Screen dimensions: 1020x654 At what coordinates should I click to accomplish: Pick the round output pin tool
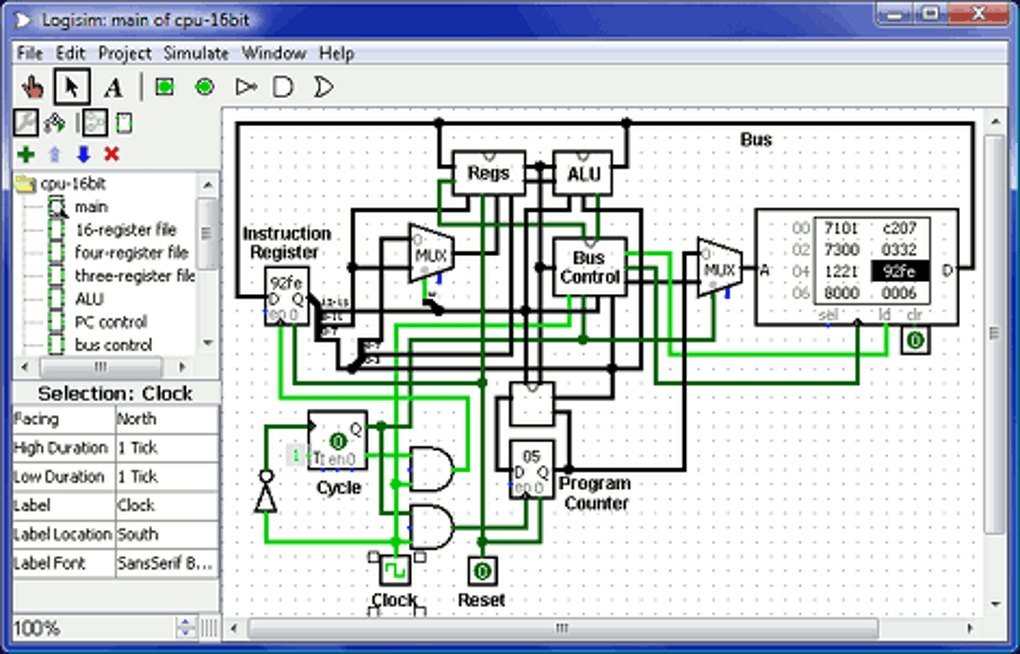pos(205,87)
